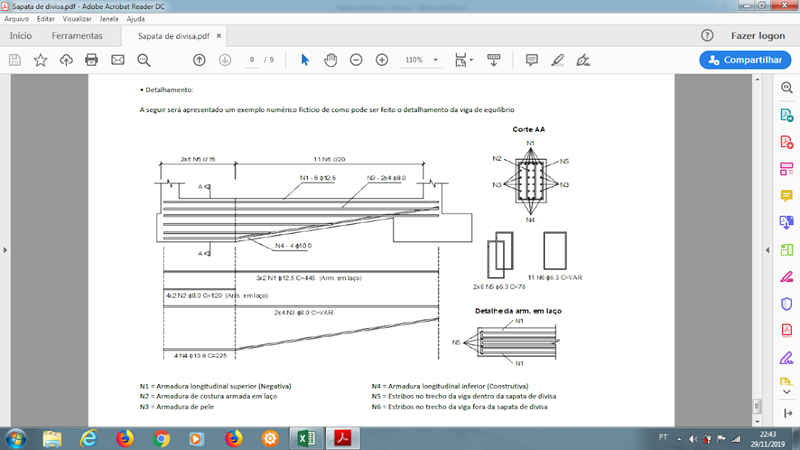
Task: Zoom out with the minus icon
Action: 356,60
